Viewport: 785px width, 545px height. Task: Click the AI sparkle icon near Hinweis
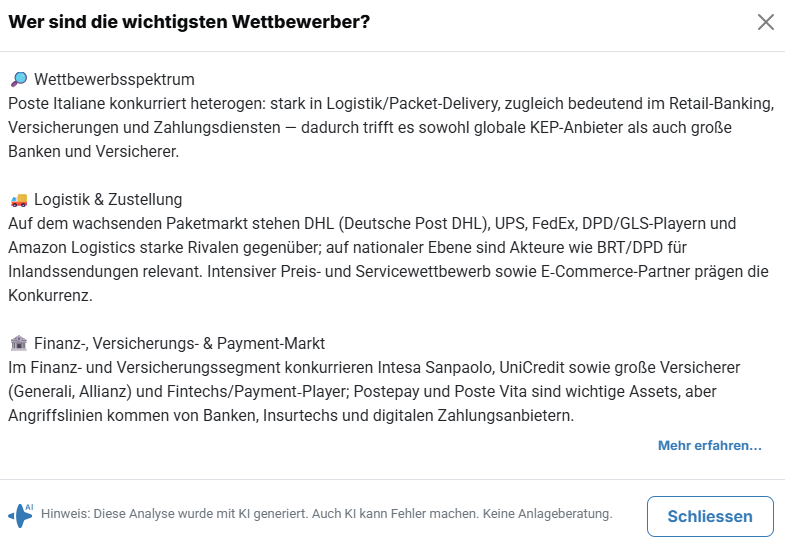click(21, 515)
